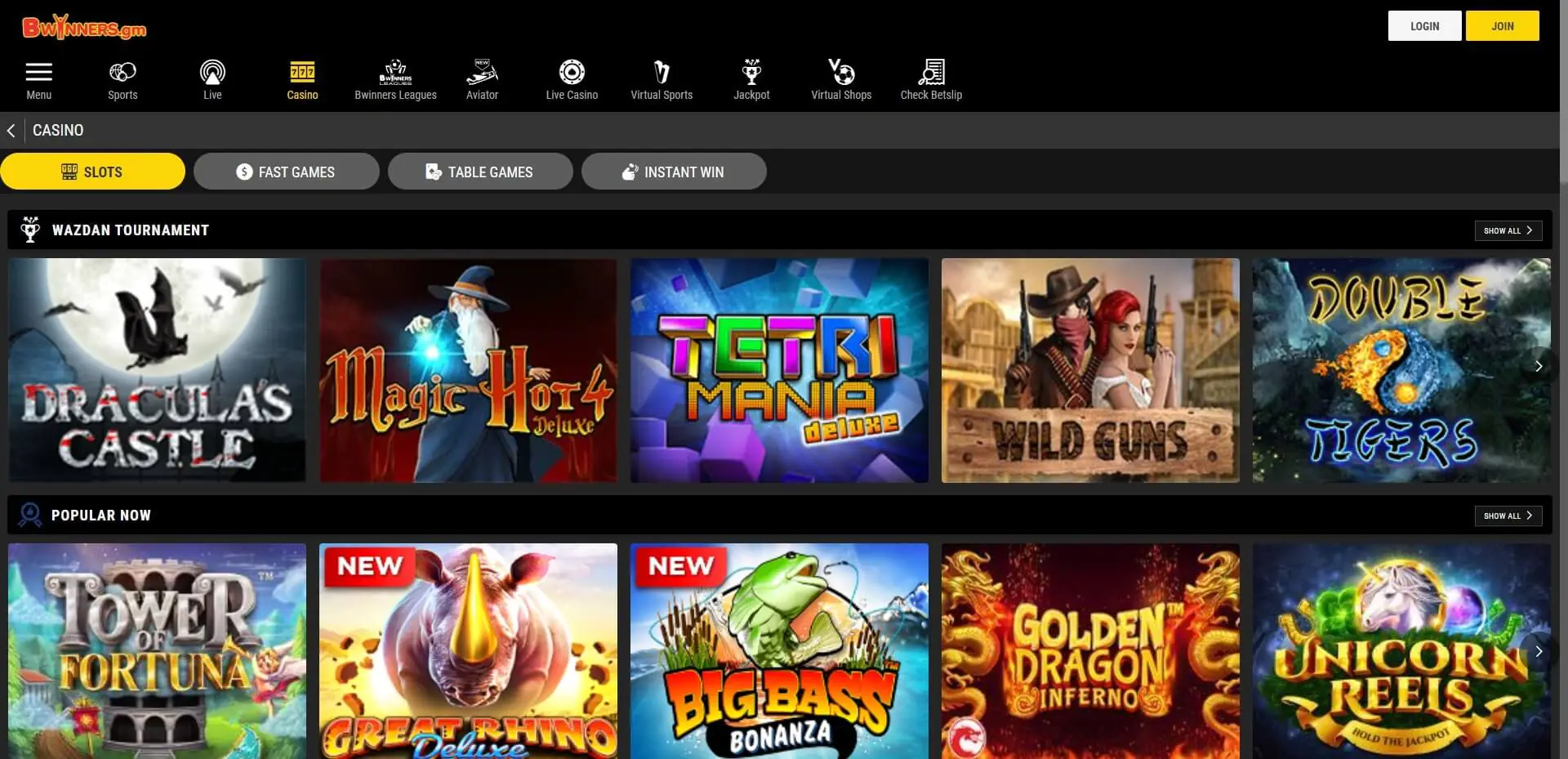Click the Bwinners.gm logo
This screenshot has width=1568, height=759.
point(84,28)
